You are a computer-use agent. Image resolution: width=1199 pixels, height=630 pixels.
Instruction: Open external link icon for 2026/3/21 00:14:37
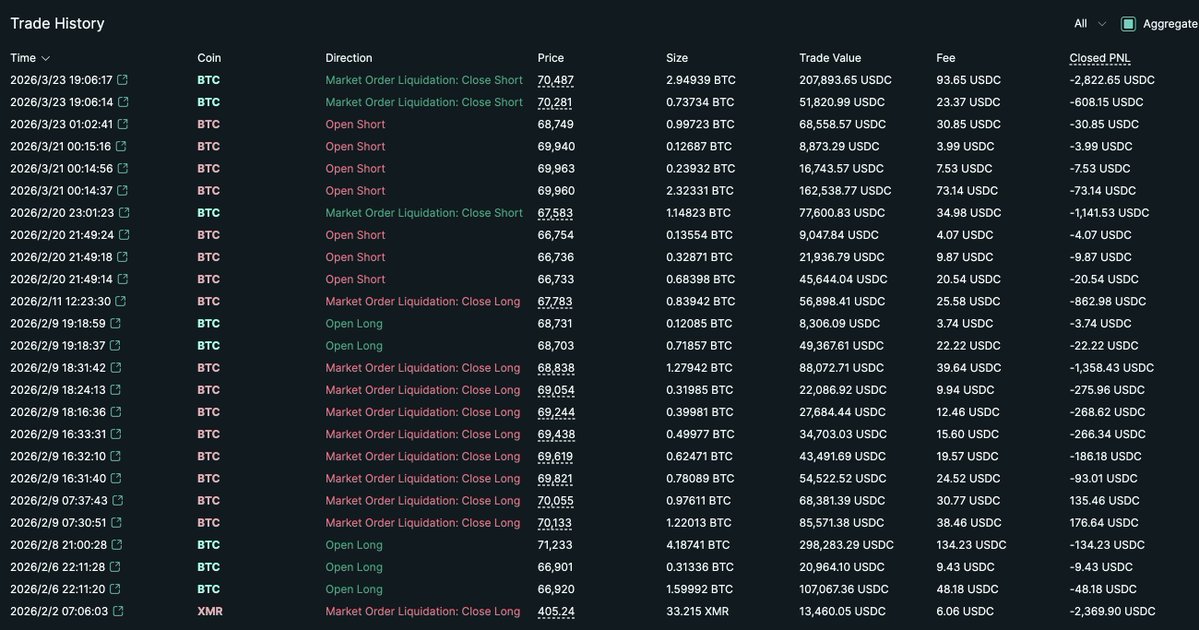coord(123,191)
